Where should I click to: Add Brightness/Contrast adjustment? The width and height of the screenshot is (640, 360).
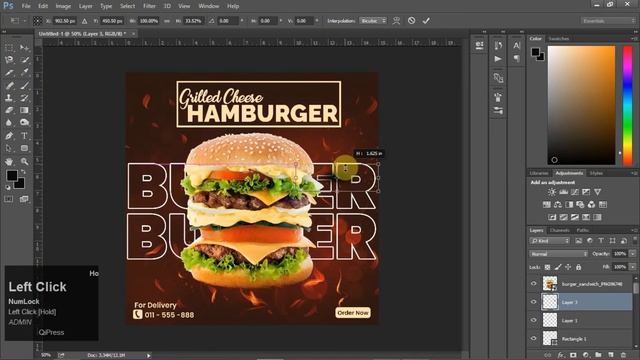pyautogui.click(x=552, y=192)
